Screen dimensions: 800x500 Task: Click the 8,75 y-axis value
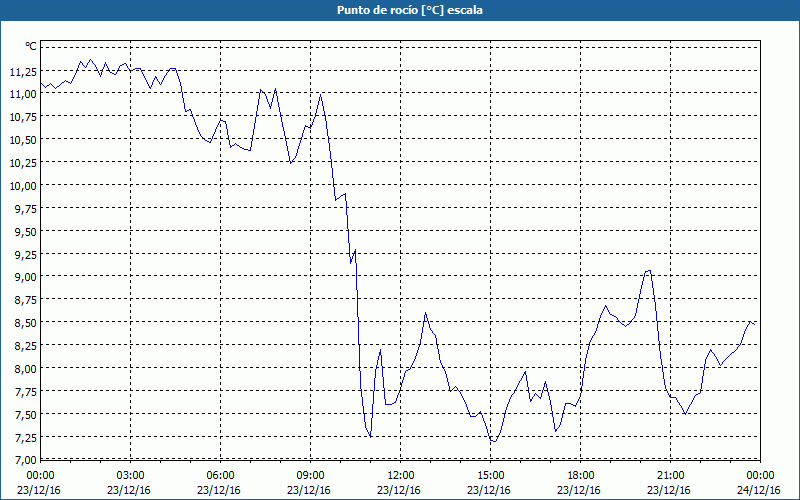[x=26, y=300]
